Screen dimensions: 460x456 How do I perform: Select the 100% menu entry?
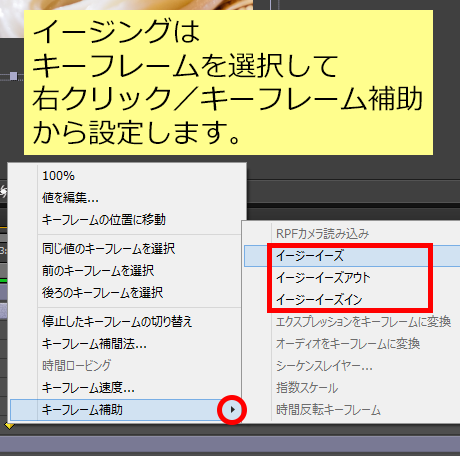pos(126,176)
